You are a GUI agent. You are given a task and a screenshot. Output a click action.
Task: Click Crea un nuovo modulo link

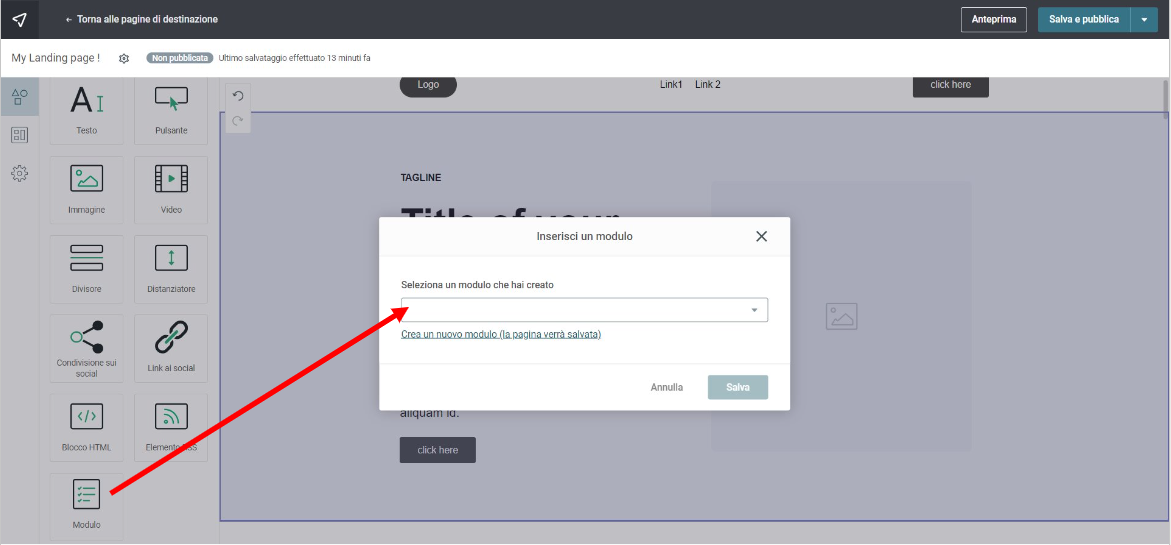tap(501, 334)
